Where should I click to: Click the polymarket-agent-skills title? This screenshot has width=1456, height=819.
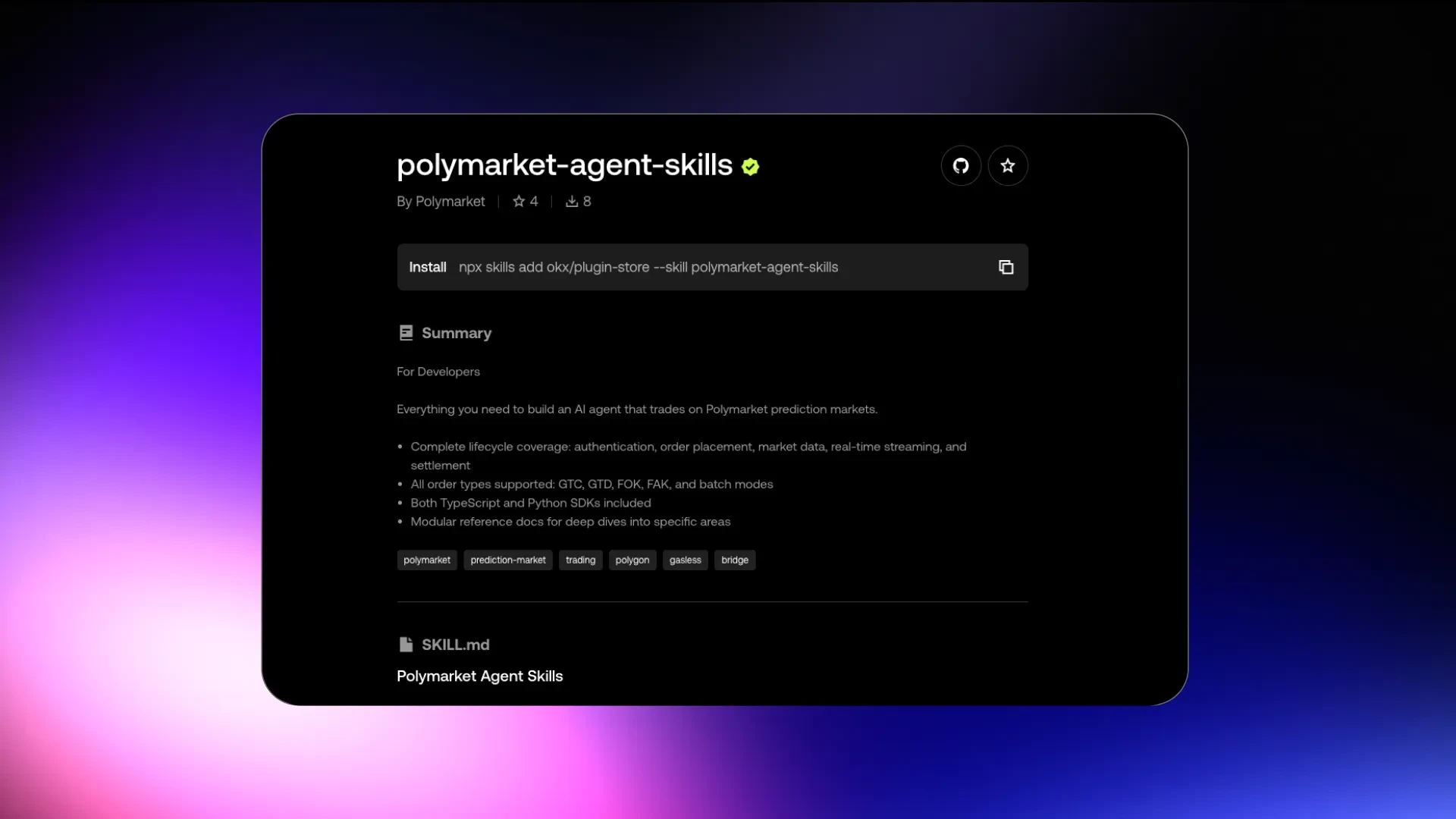563,165
